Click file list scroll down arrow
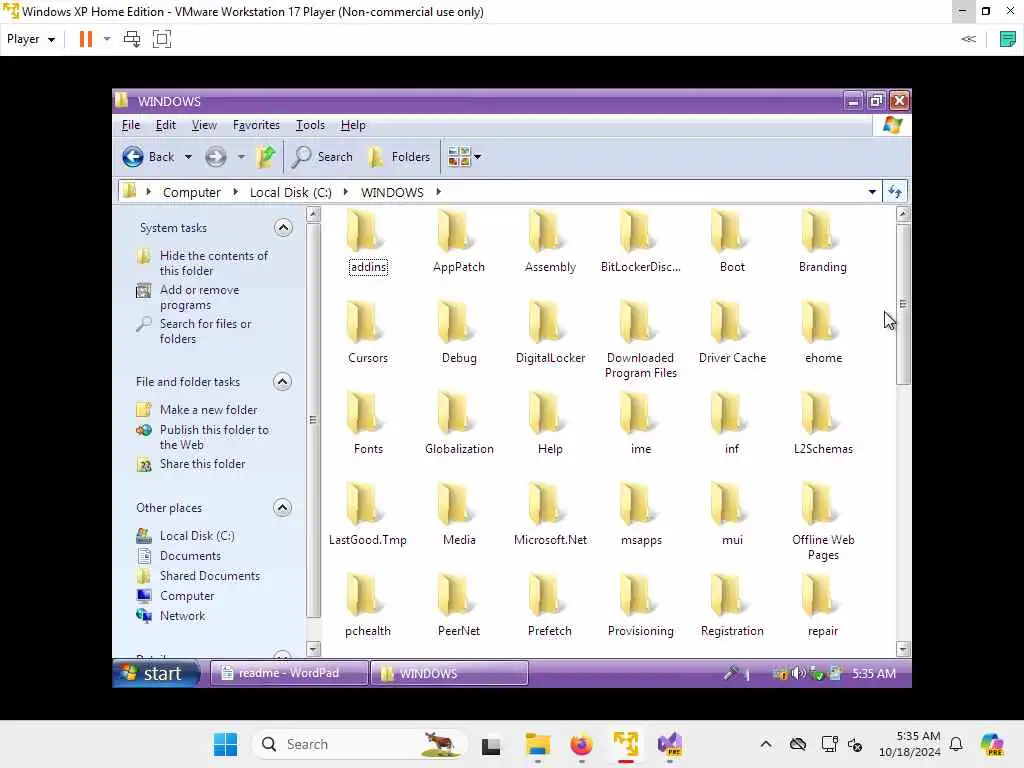This screenshot has width=1024, height=768. tap(903, 649)
